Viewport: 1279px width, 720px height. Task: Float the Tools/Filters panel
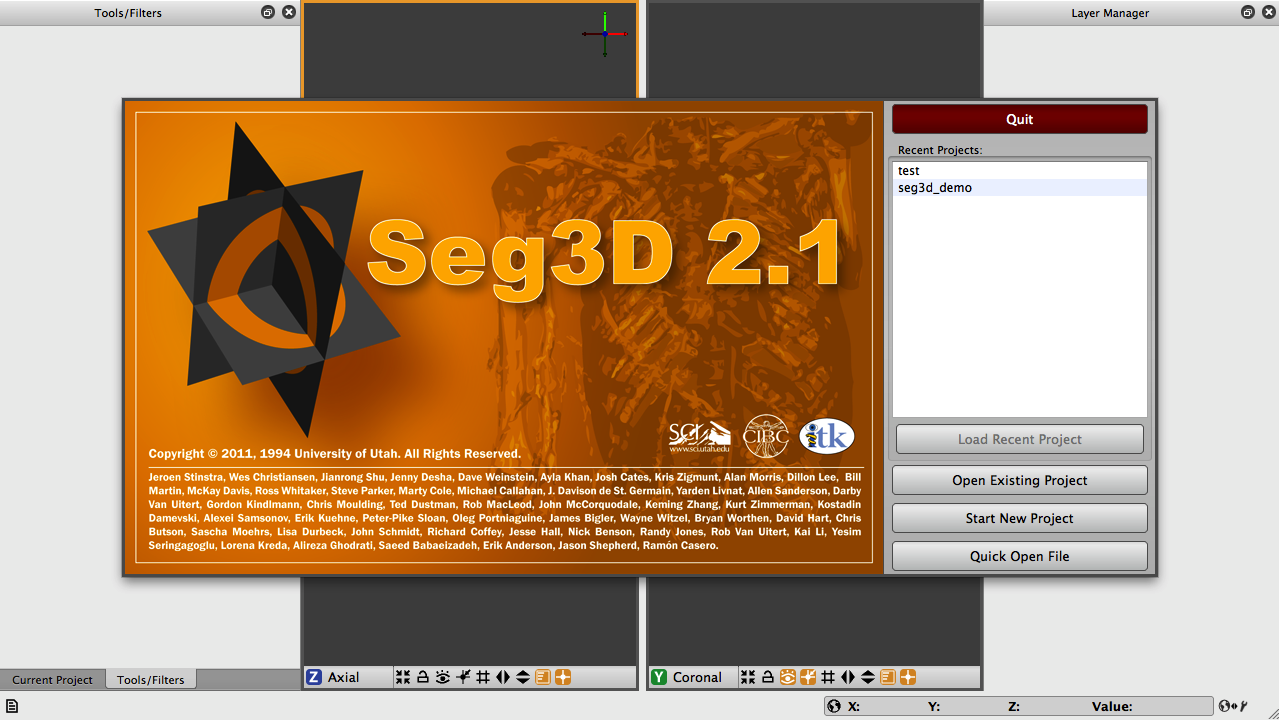pyautogui.click(x=268, y=12)
